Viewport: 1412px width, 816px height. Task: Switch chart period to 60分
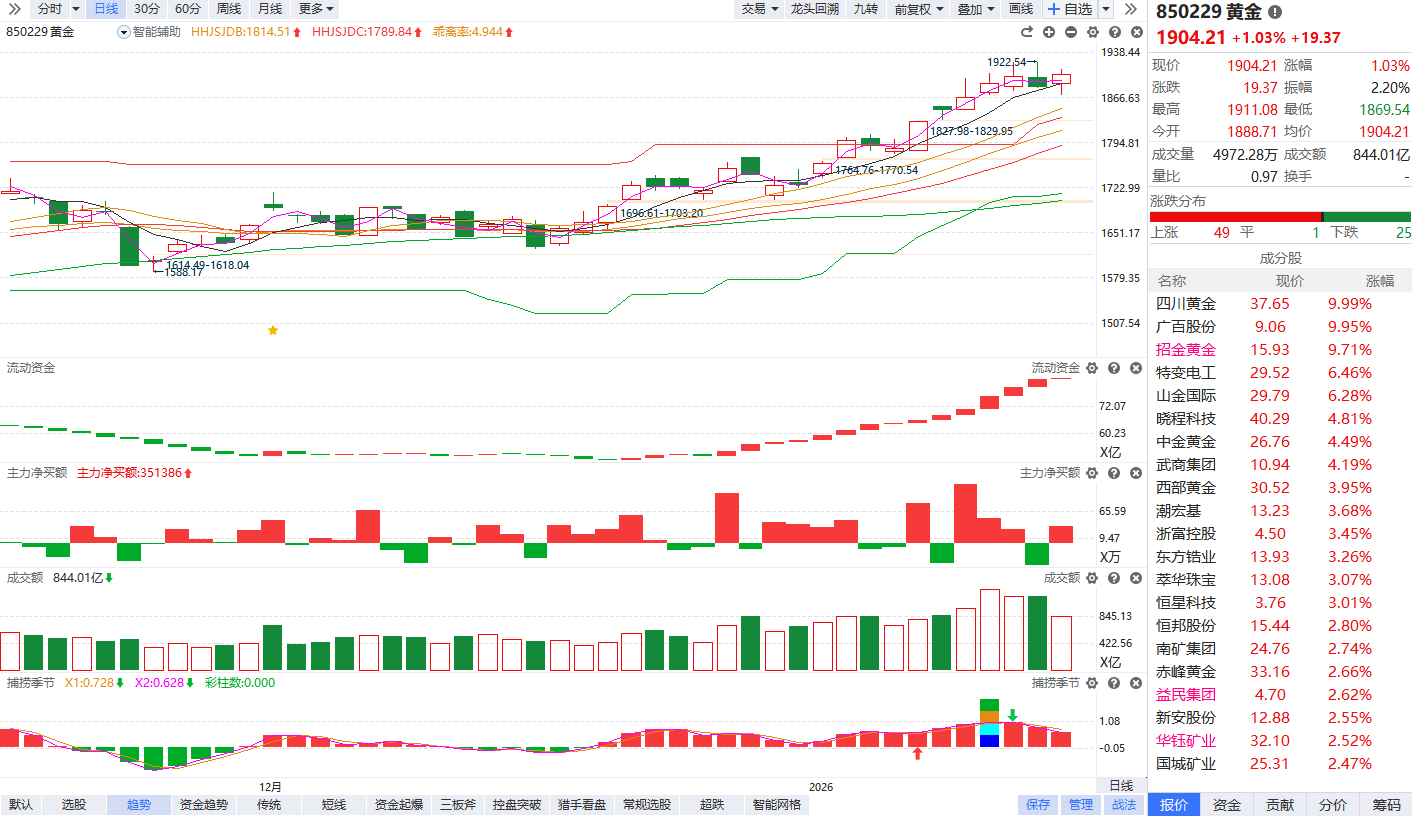(x=187, y=9)
